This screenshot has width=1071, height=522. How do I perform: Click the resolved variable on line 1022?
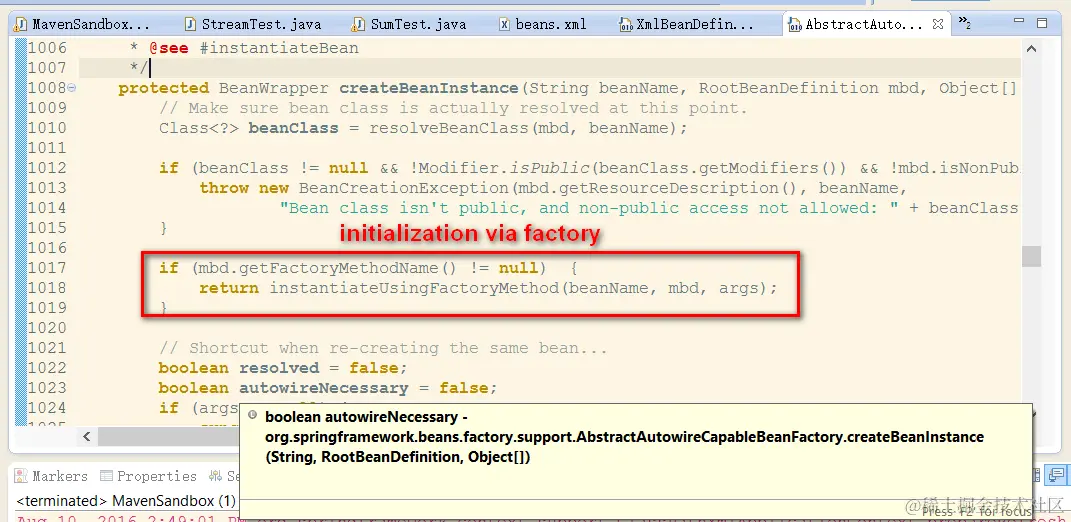(x=279, y=368)
